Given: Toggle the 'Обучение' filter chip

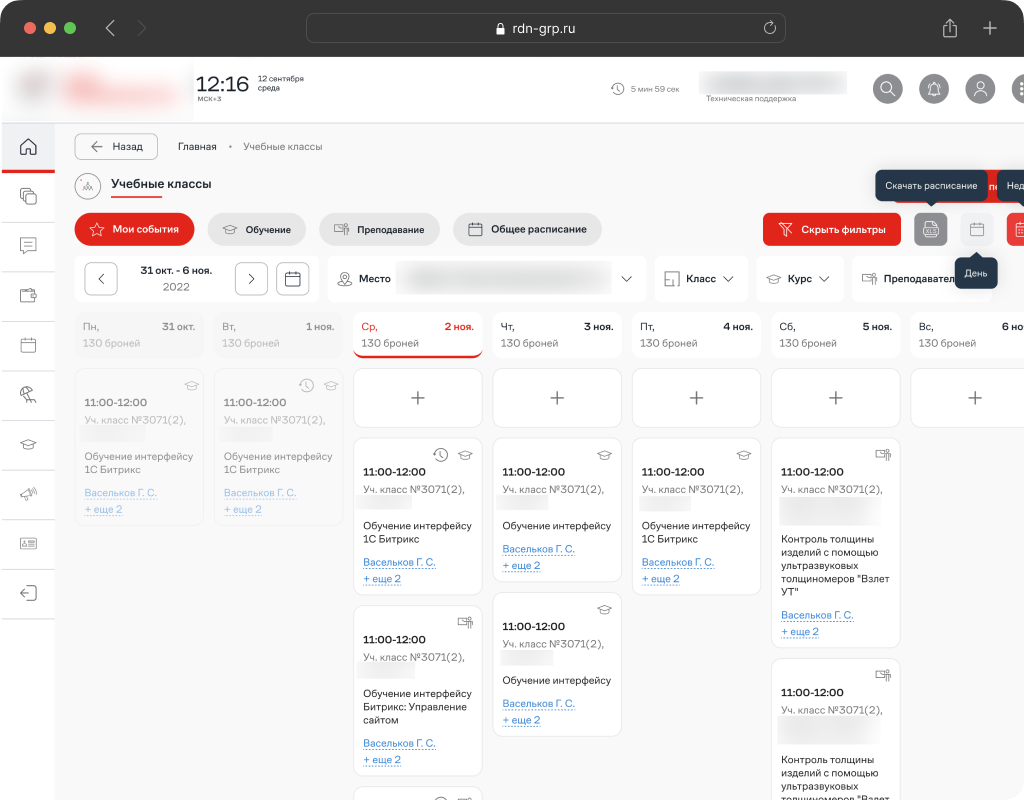Looking at the screenshot, I should click(x=256, y=229).
